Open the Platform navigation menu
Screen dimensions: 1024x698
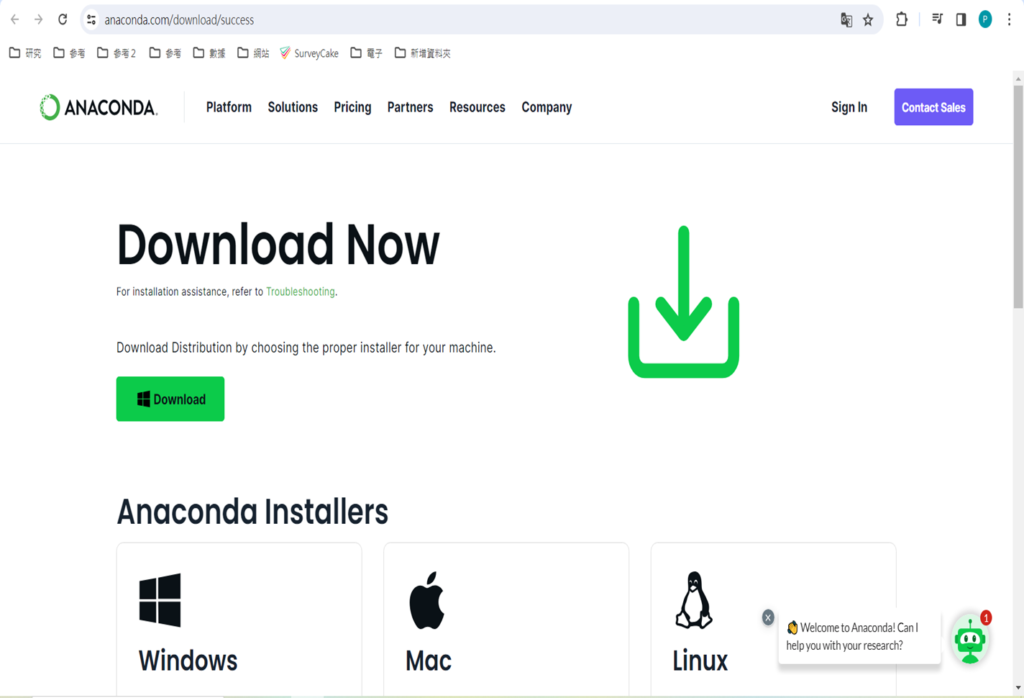tap(229, 107)
